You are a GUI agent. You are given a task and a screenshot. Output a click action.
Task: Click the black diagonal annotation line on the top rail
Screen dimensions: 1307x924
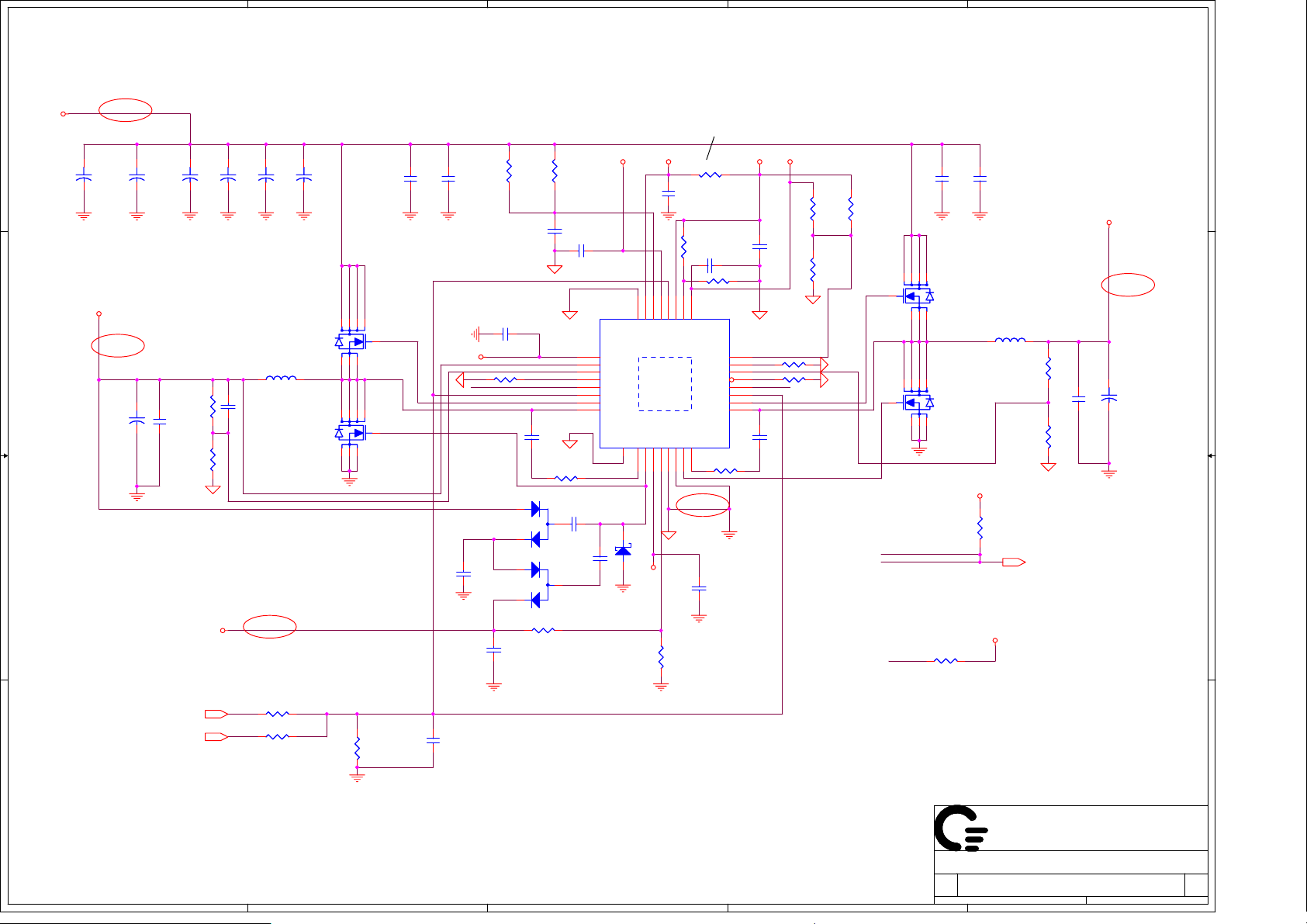[x=711, y=148]
